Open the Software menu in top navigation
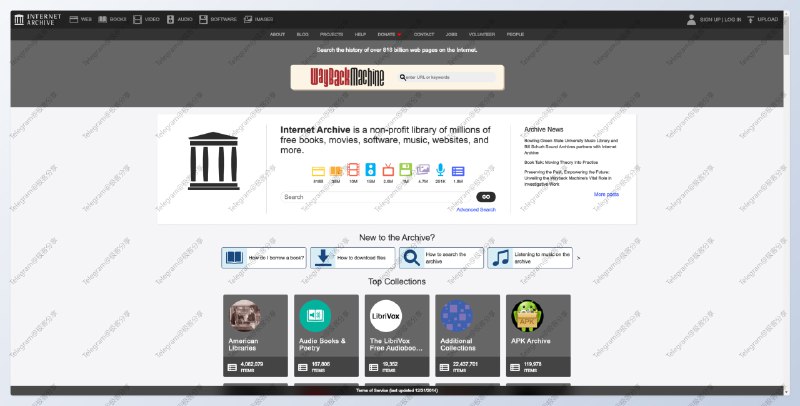Image resolution: width=800 pixels, height=406 pixels. tap(216, 19)
